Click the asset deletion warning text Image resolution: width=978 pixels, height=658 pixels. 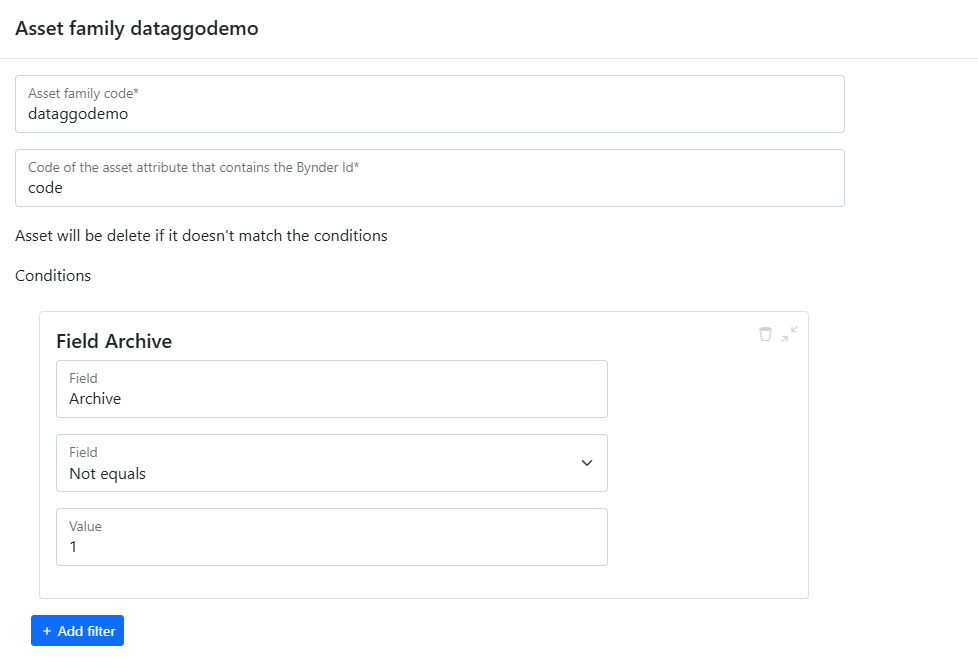pyautogui.click(x=201, y=235)
